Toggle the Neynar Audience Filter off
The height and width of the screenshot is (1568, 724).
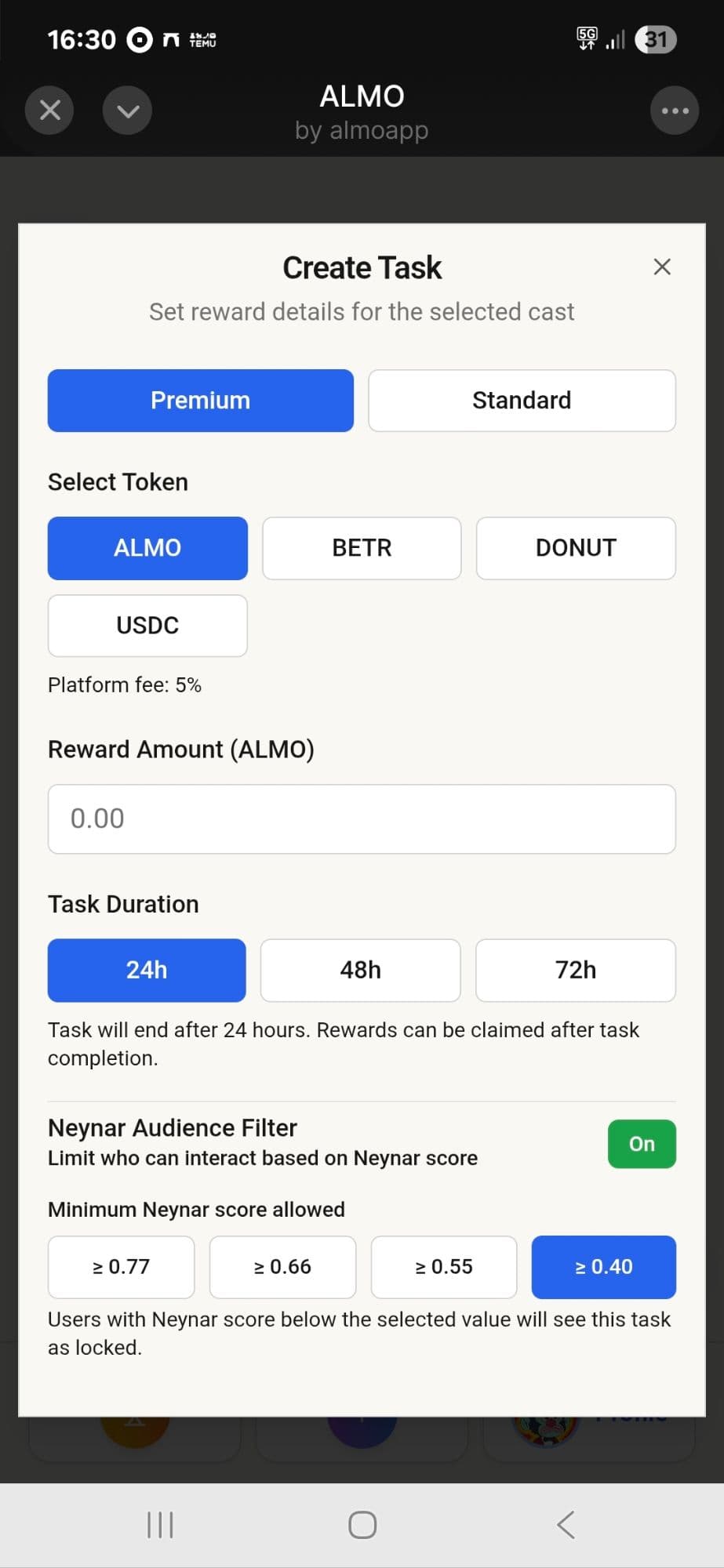click(x=642, y=1144)
